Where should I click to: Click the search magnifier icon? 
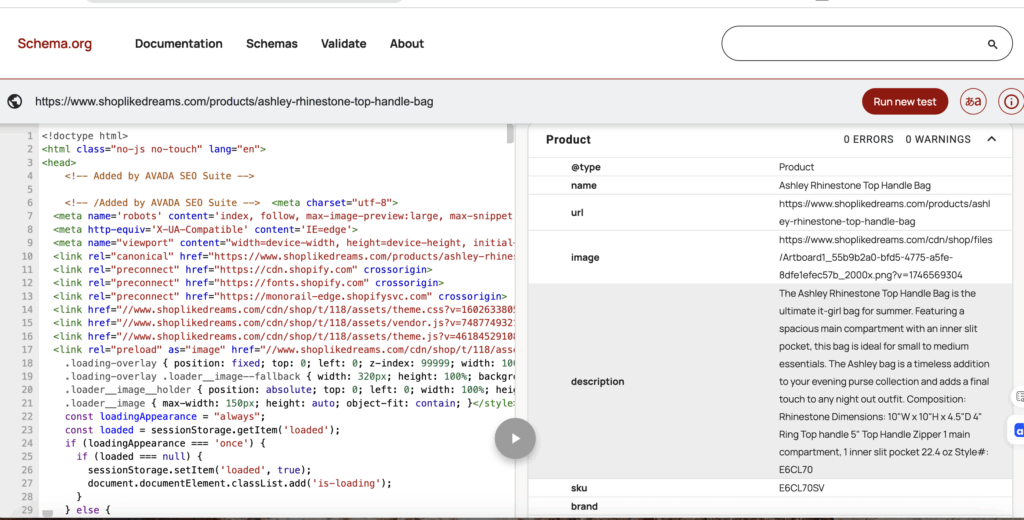tap(992, 44)
